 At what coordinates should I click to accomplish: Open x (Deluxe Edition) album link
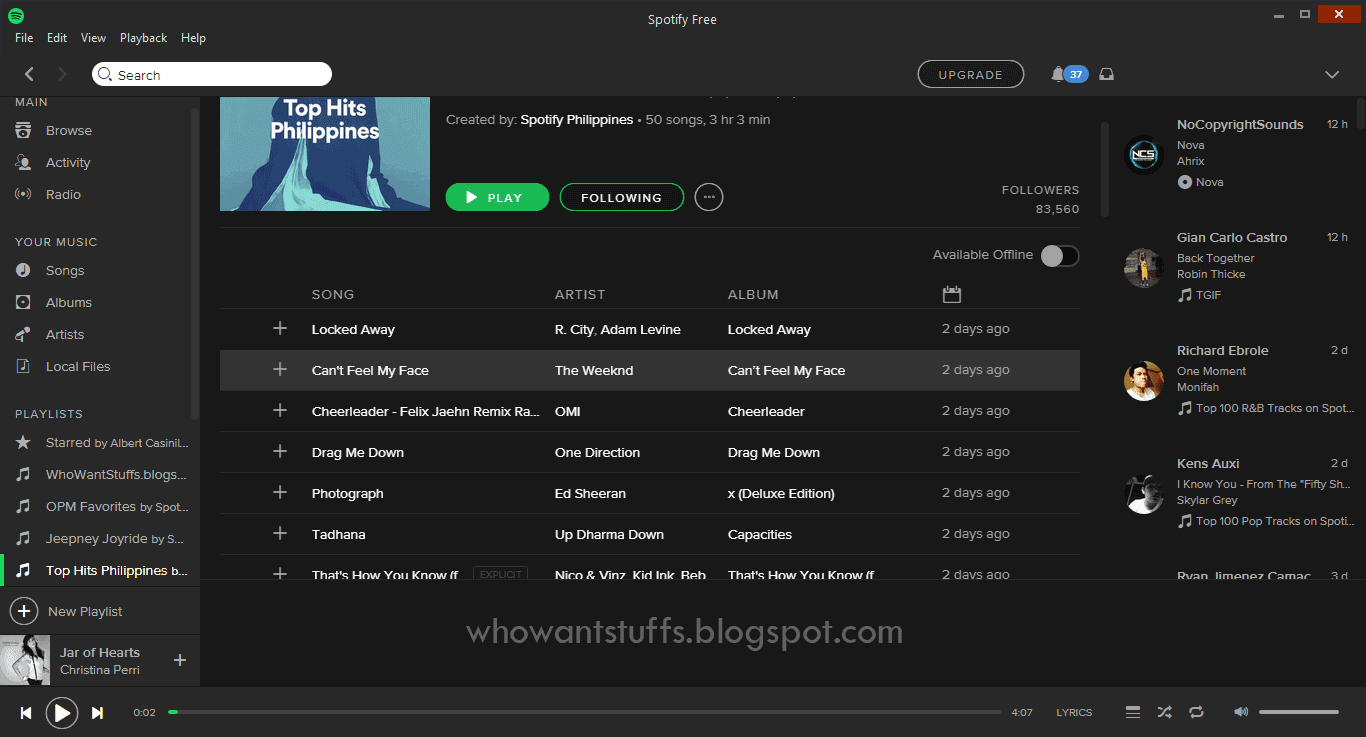tap(781, 493)
